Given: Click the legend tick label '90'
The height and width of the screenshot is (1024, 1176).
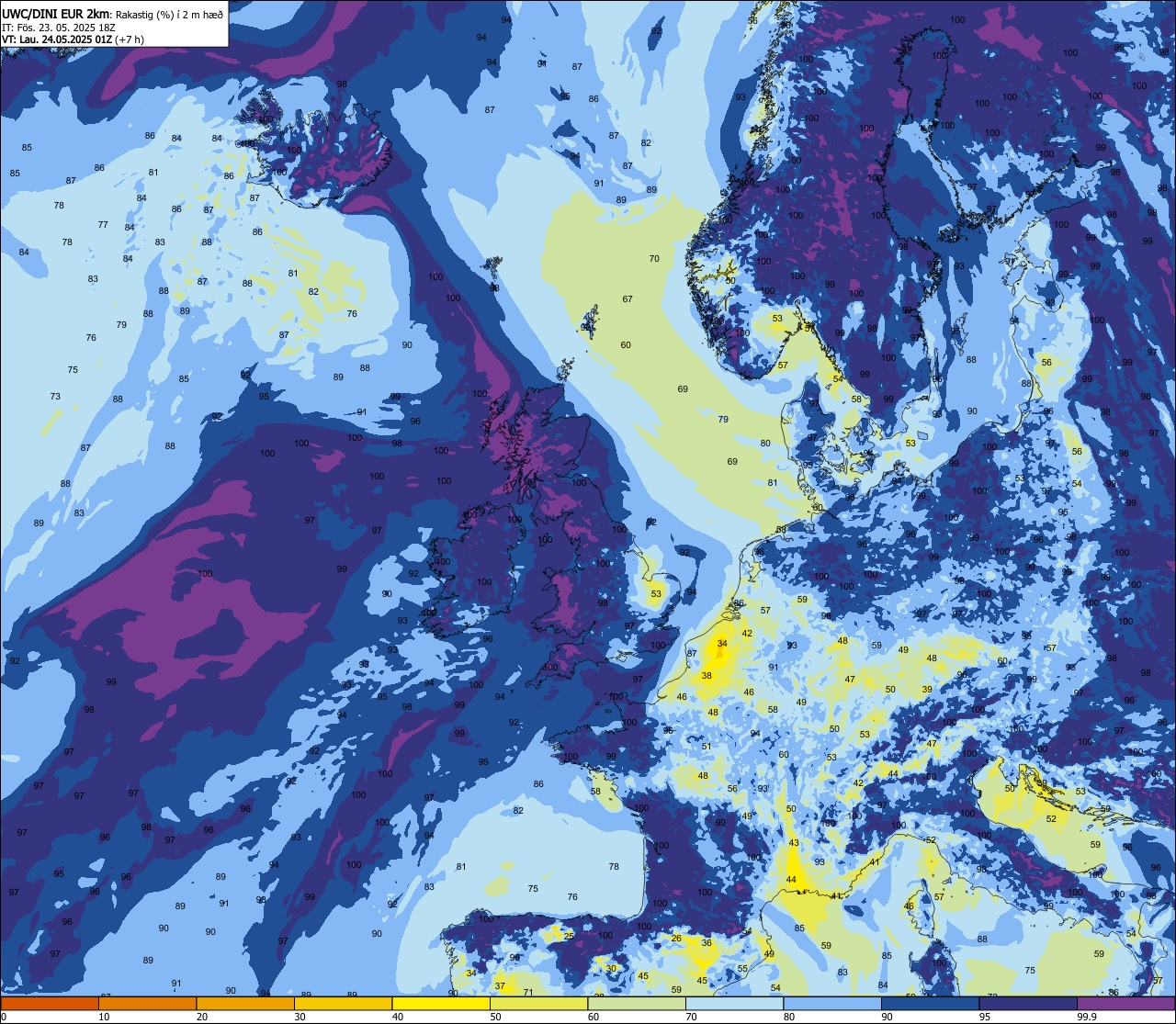Looking at the screenshot, I should pos(887,1017).
